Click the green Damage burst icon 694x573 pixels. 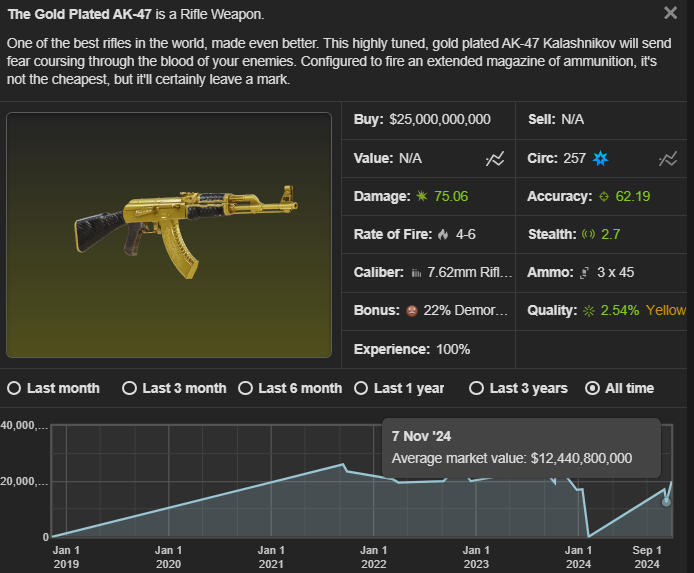click(422, 196)
